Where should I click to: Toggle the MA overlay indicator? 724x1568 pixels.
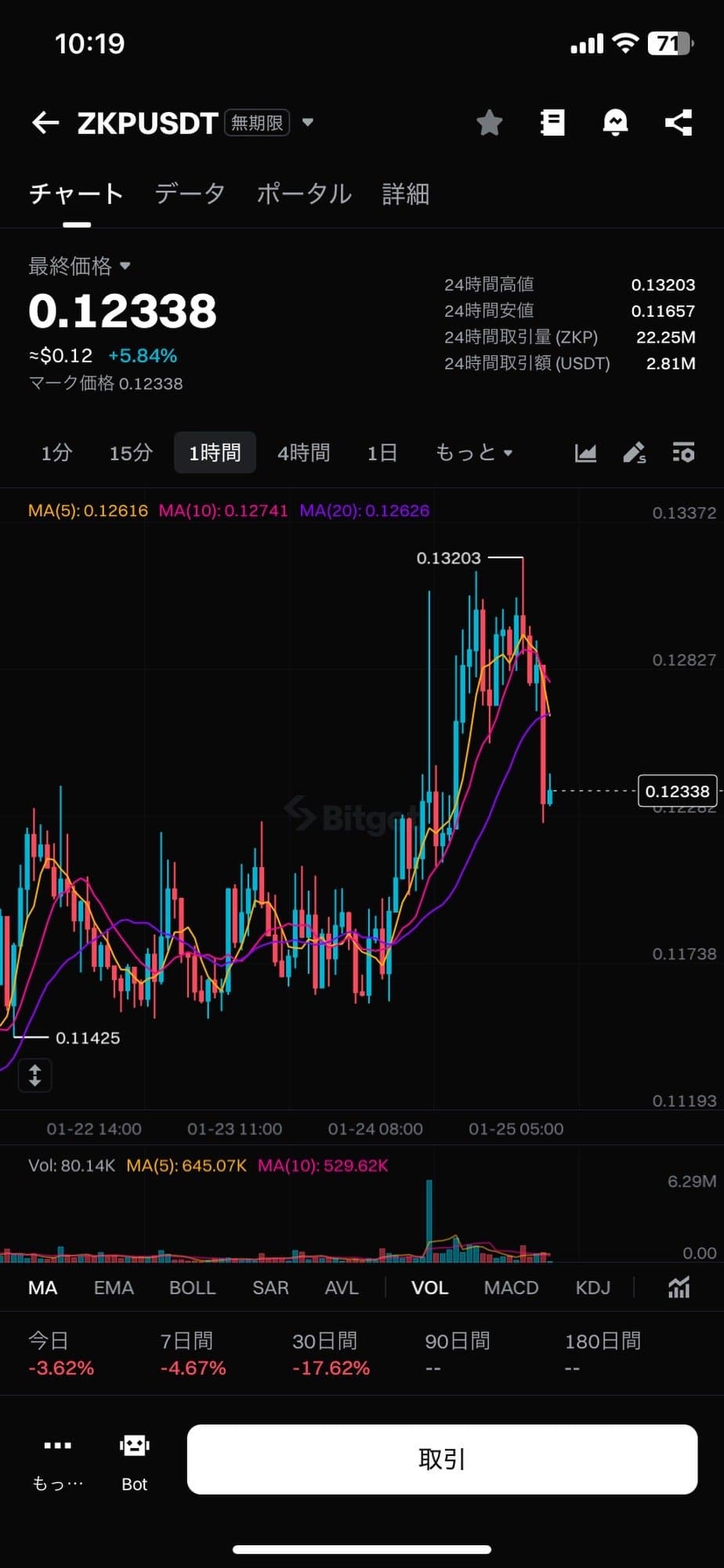[x=42, y=1287]
